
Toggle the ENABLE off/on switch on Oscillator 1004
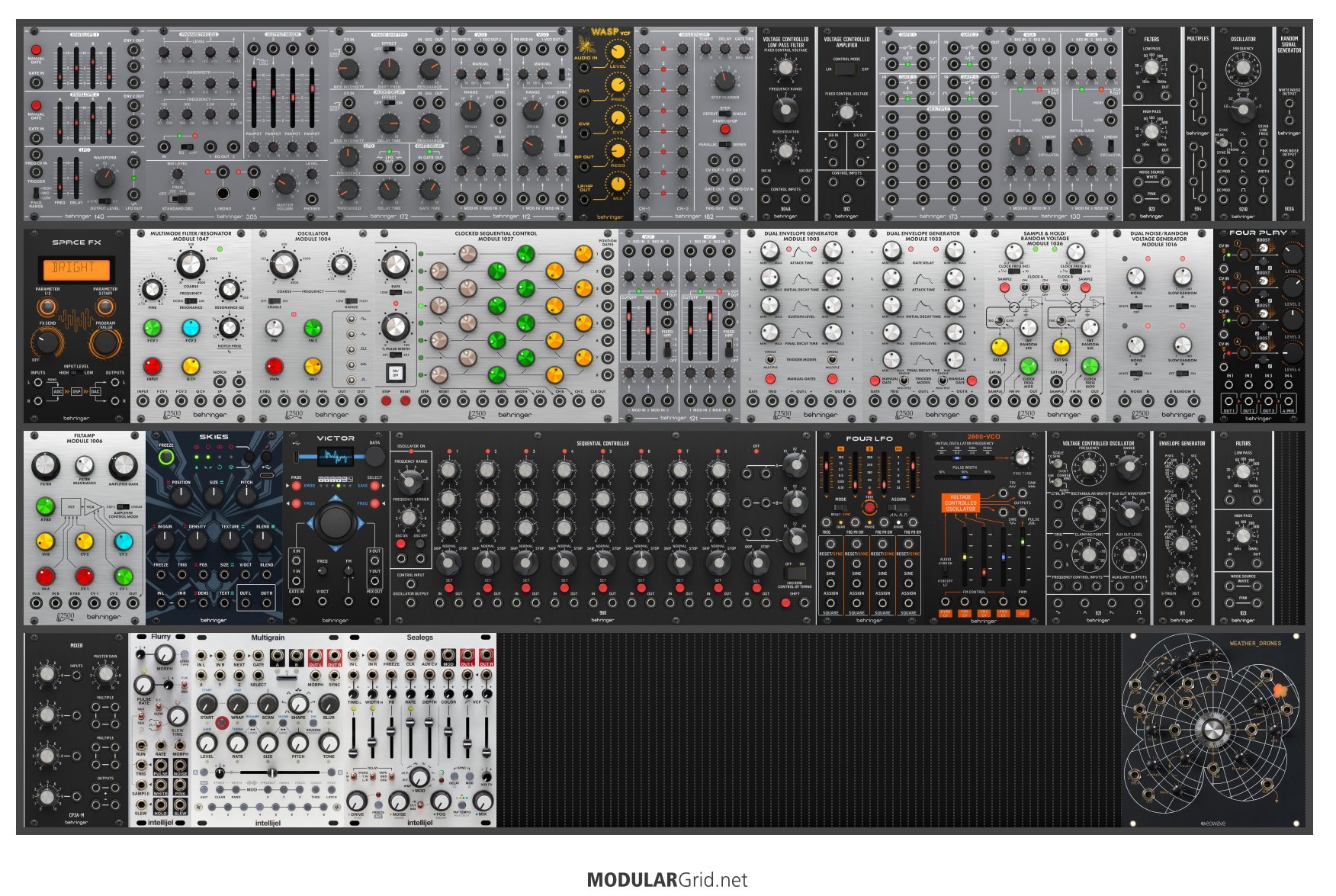coord(275,301)
